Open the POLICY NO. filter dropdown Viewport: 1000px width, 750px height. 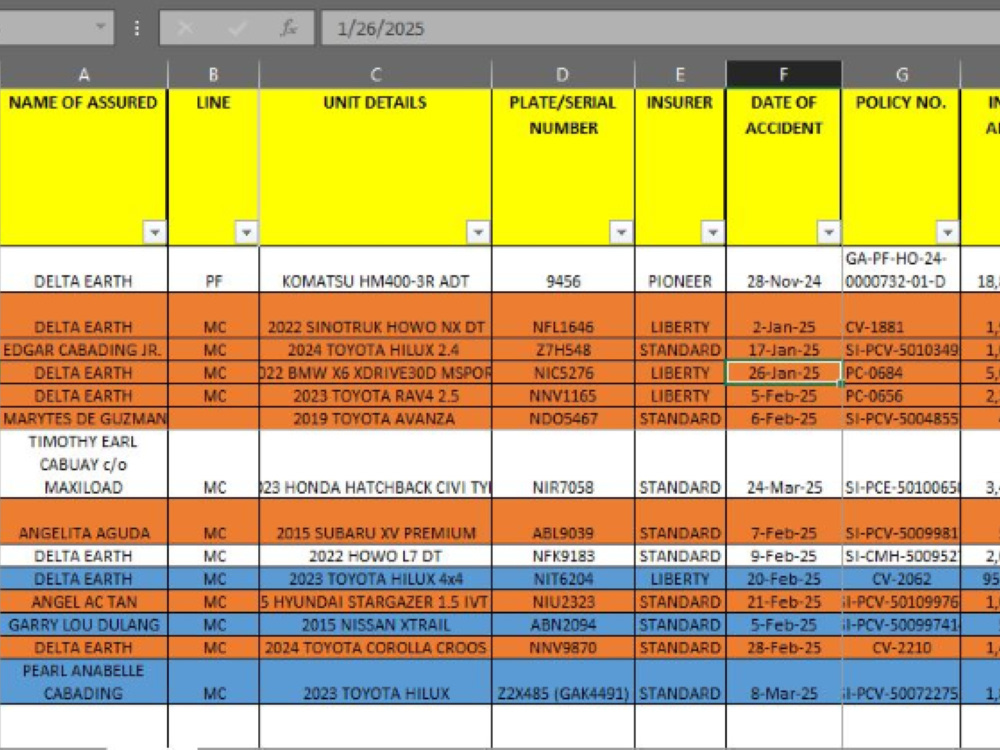click(947, 233)
